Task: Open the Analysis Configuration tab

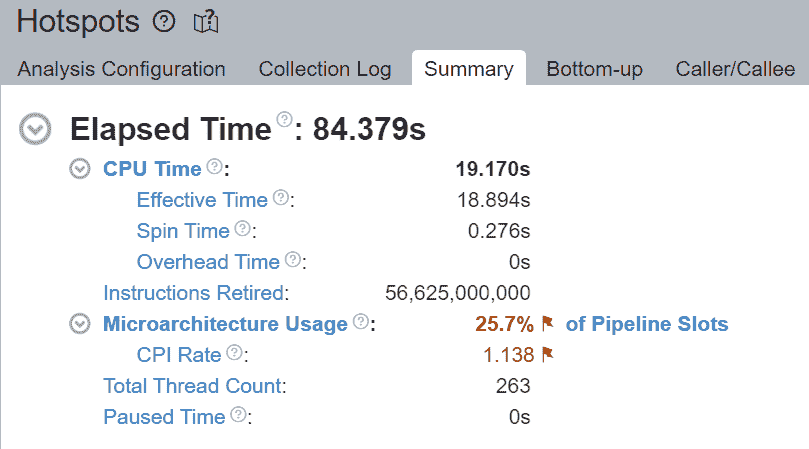Action: (122, 69)
